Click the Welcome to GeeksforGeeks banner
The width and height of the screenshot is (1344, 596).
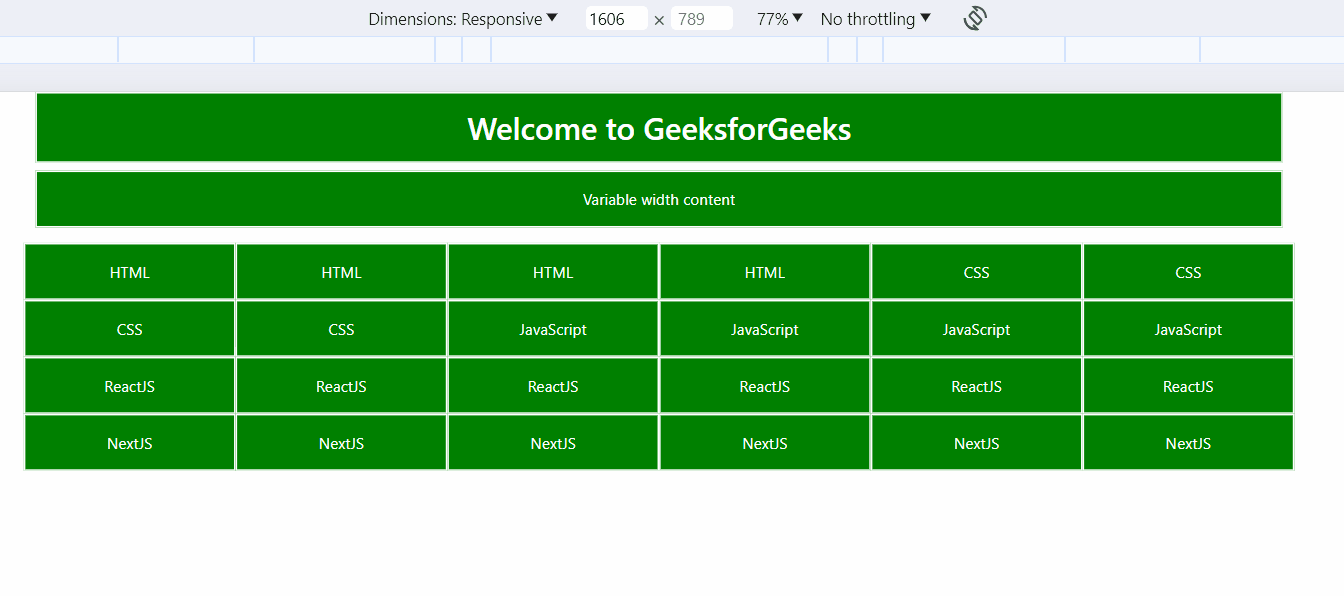(658, 128)
